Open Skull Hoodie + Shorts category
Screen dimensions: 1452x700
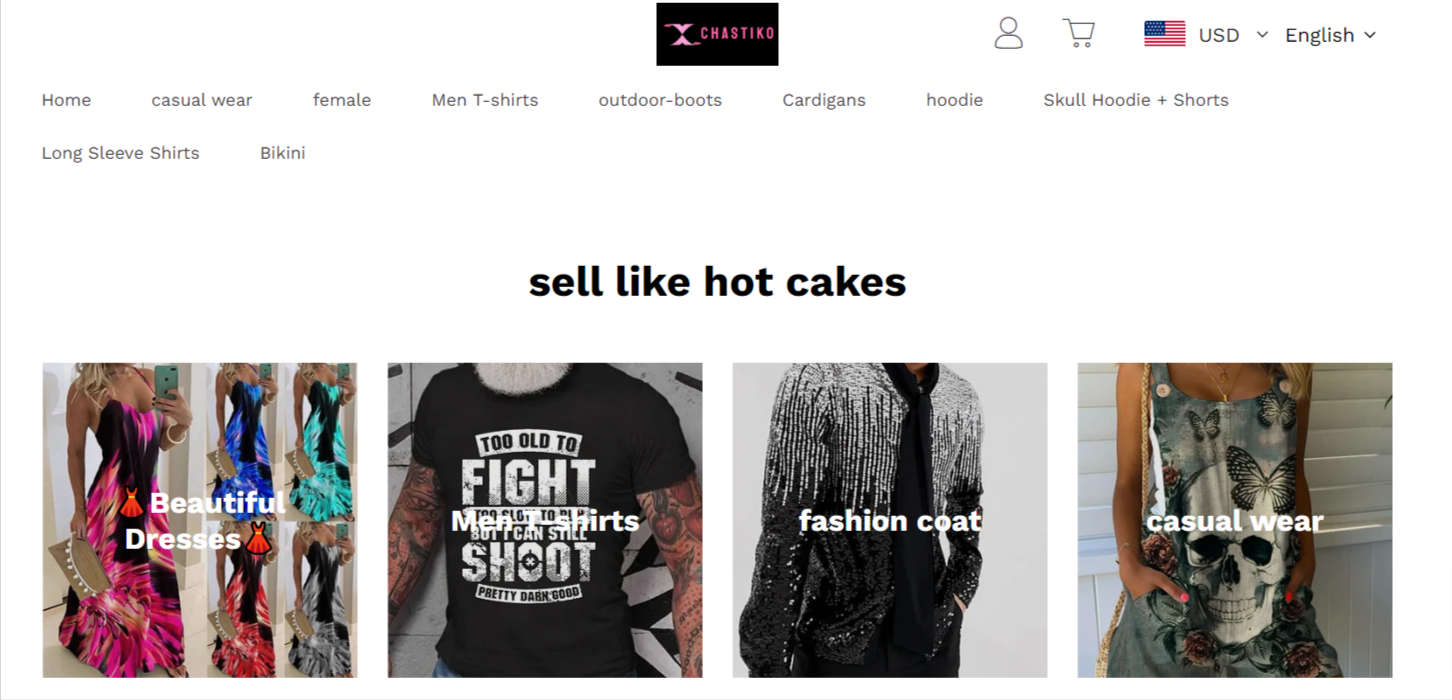[1136, 100]
